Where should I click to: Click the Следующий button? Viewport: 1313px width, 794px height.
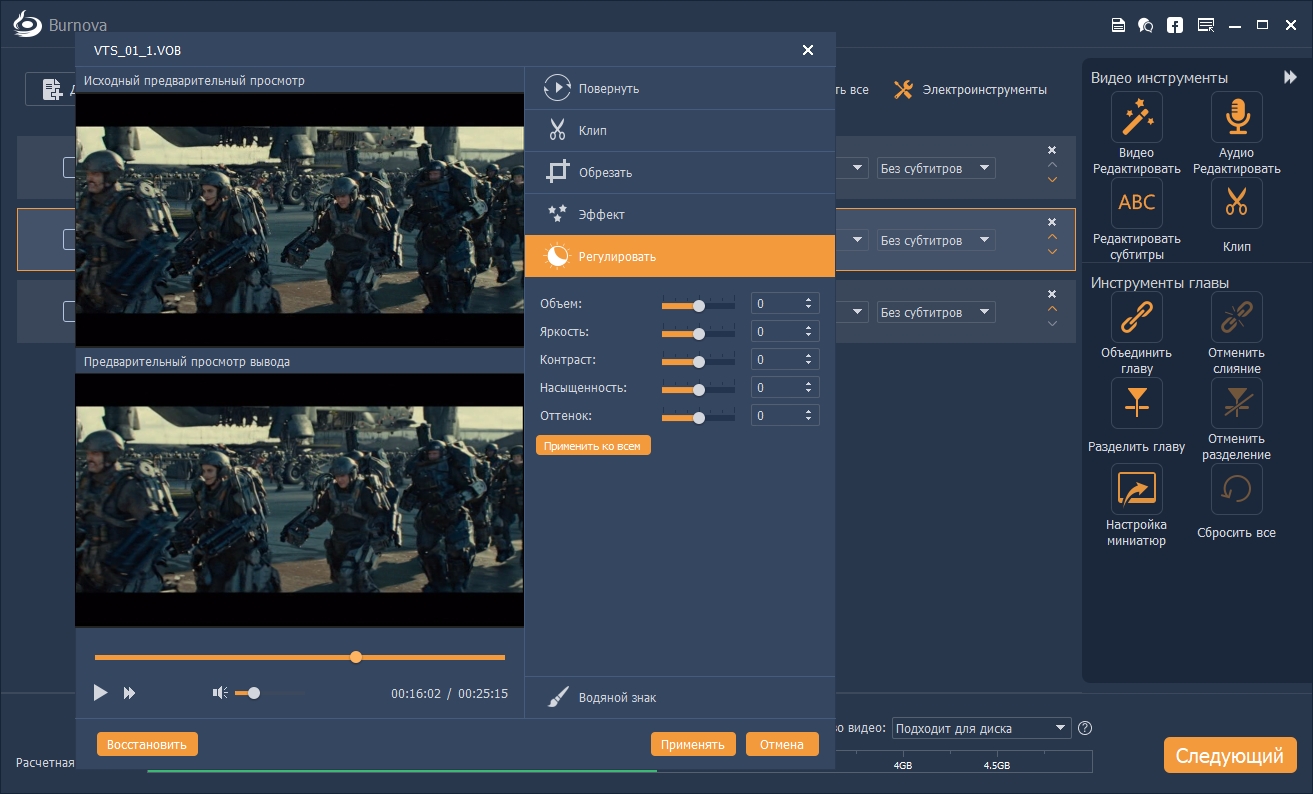tap(1229, 756)
